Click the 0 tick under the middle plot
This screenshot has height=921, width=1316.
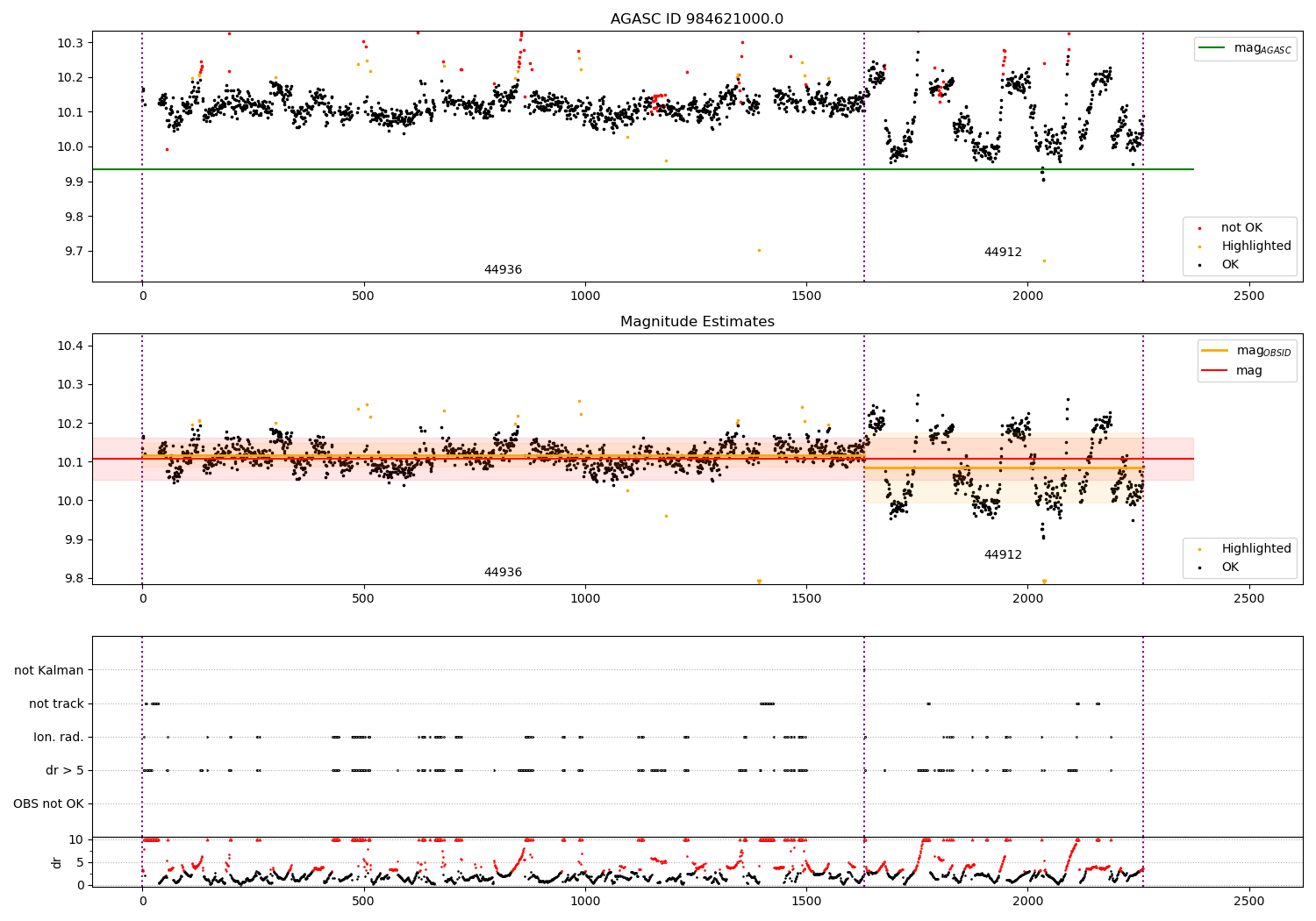142,599
